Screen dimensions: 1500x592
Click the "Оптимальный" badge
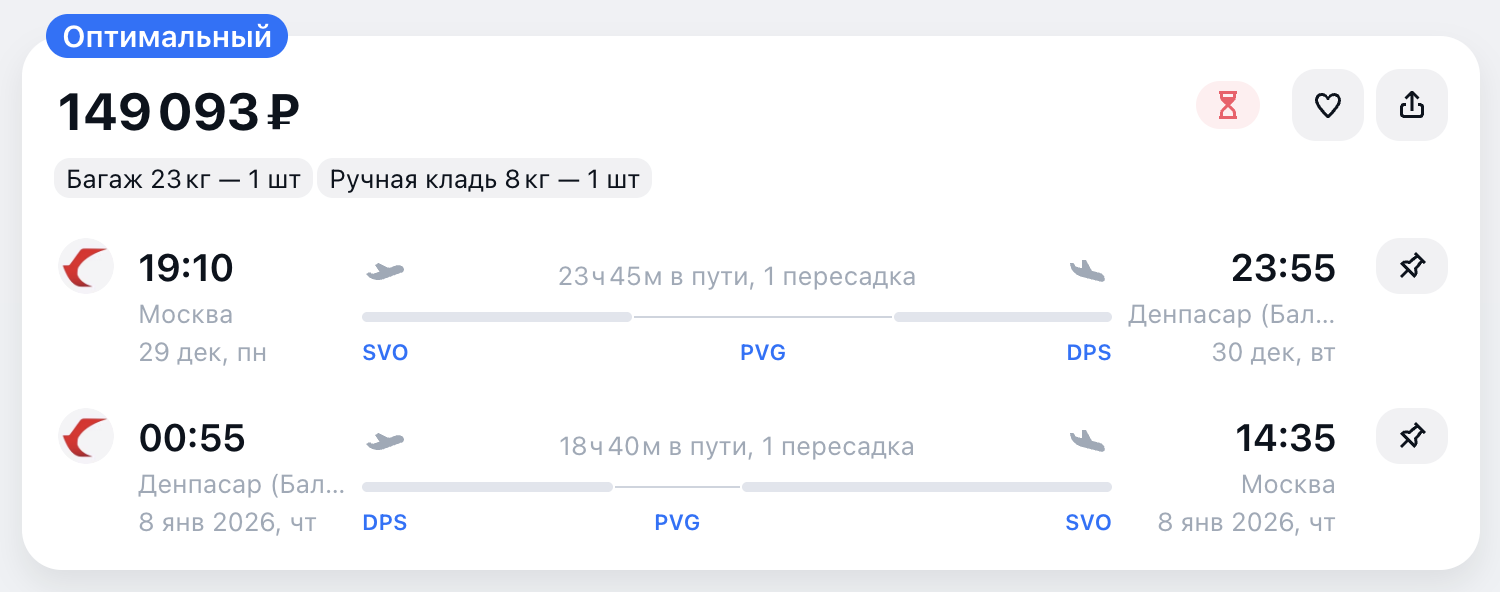tap(167, 37)
